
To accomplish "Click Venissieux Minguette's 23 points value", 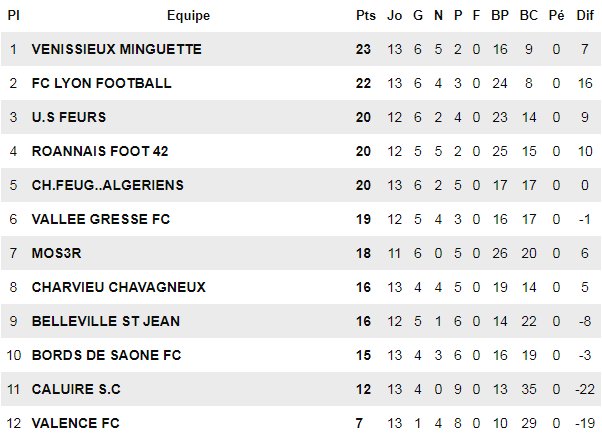I will click(x=365, y=49).
